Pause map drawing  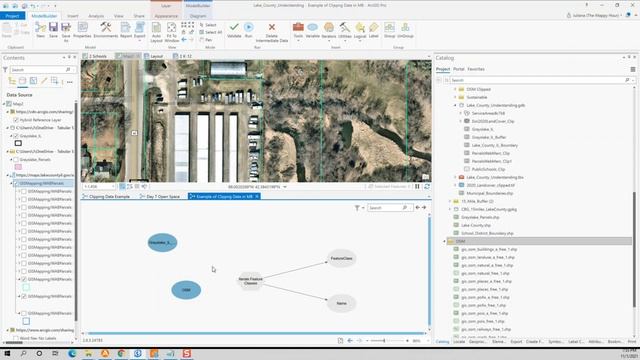417,187
